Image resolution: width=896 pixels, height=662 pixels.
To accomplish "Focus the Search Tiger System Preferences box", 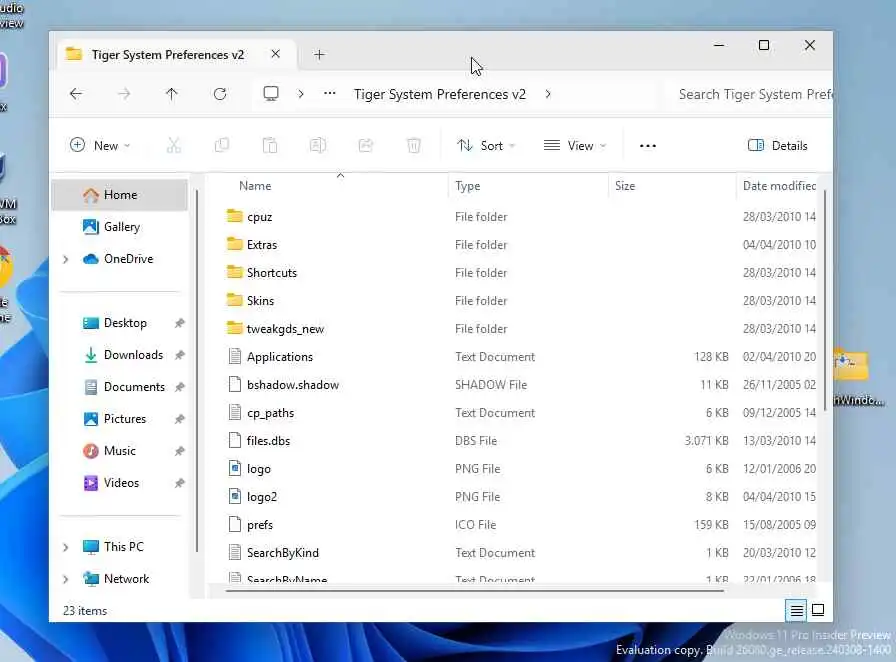I will 751,94.
